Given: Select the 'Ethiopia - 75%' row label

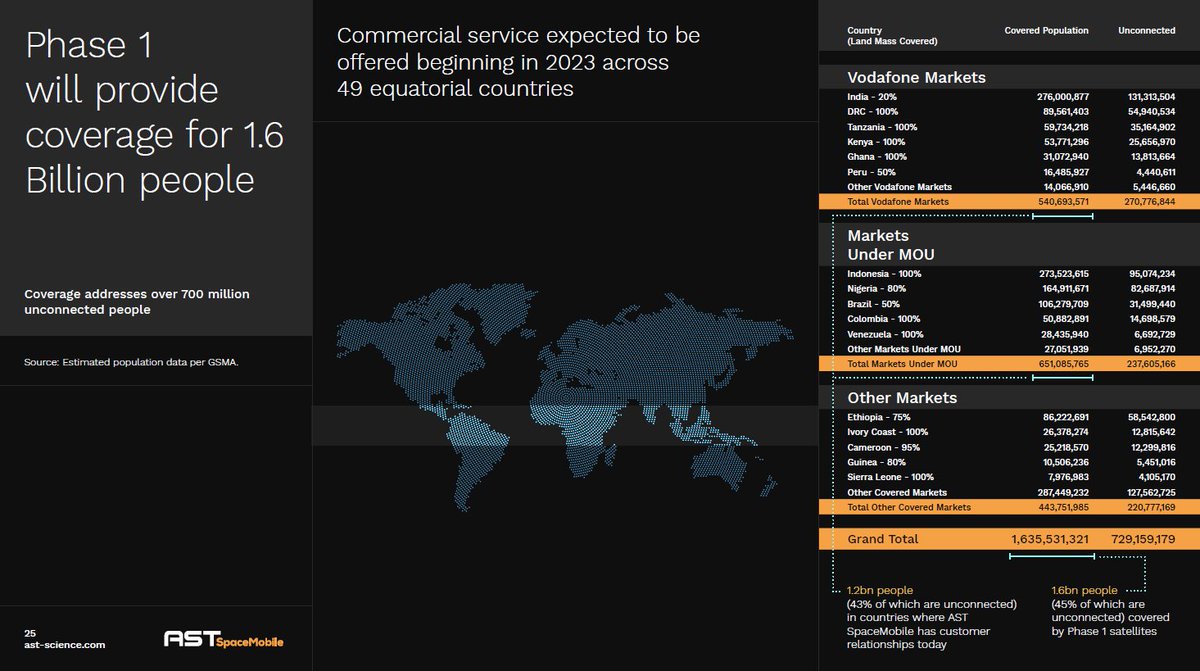Looking at the screenshot, I should (x=881, y=416).
